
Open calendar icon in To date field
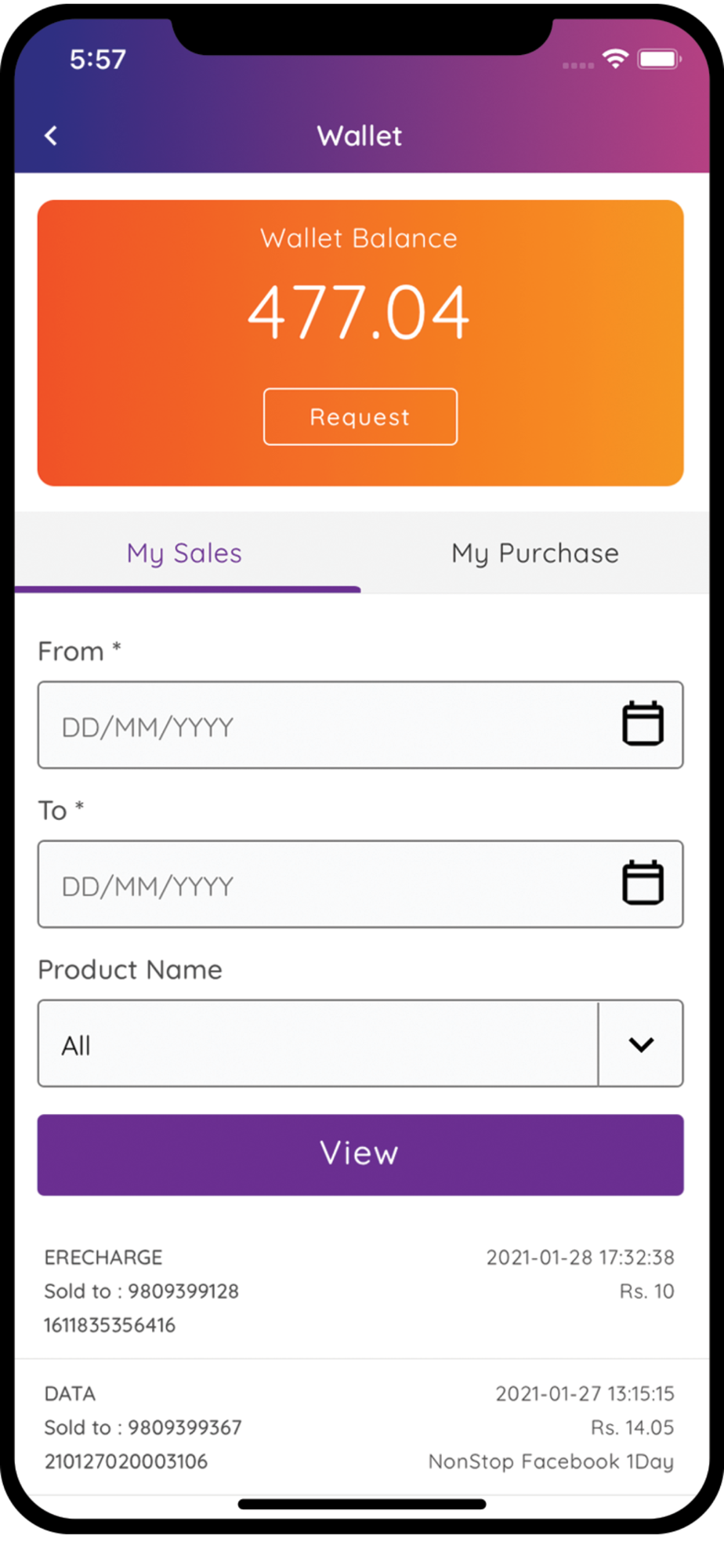pyautogui.click(x=643, y=882)
